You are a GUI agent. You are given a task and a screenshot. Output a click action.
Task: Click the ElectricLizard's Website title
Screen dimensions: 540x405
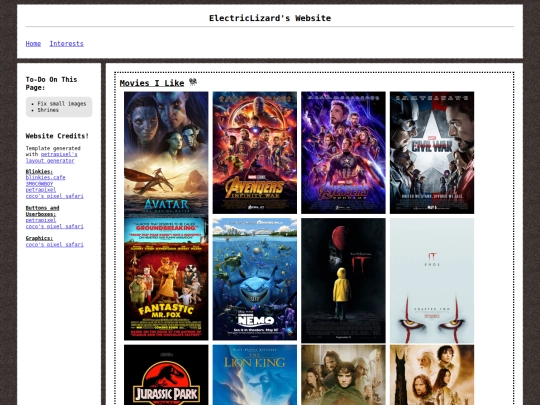tap(270, 18)
